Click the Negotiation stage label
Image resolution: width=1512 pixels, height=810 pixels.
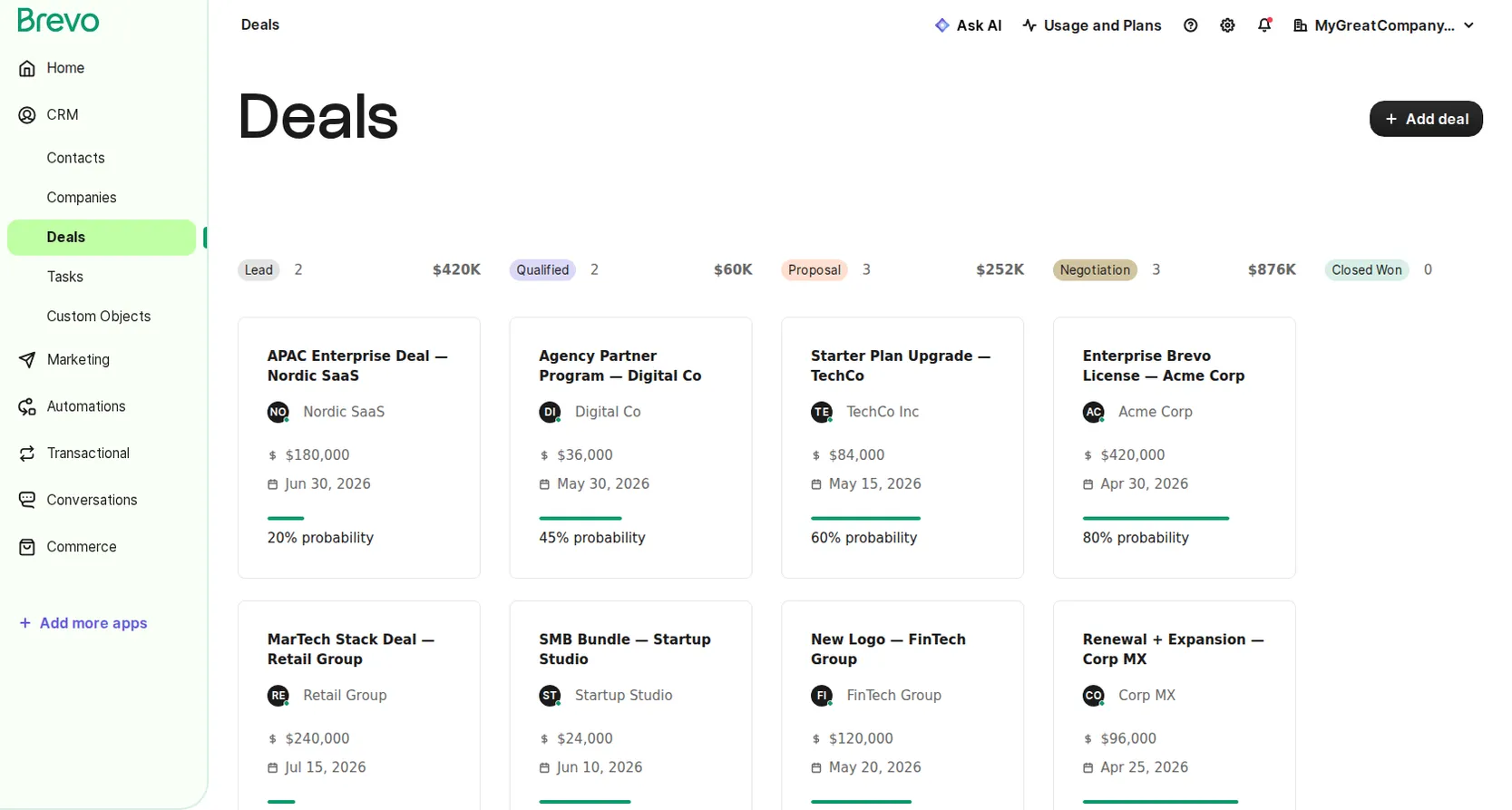click(1095, 270)
